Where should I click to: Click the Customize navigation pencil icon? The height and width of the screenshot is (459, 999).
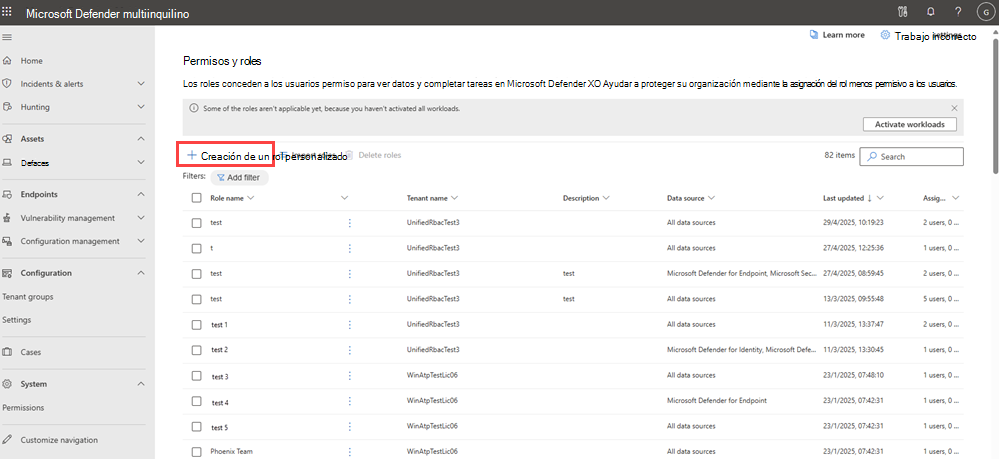(x=8, y=439)
